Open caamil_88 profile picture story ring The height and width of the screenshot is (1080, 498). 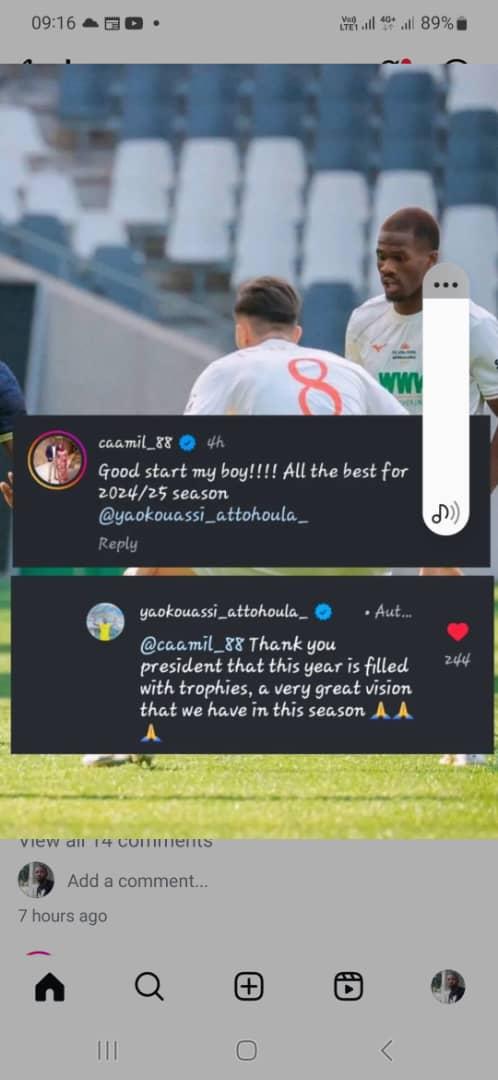57,460
